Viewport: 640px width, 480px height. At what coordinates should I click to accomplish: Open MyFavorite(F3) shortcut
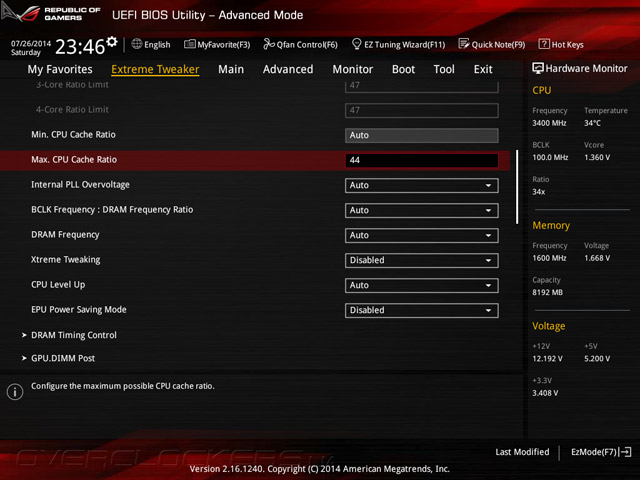[x=217, y=44]
